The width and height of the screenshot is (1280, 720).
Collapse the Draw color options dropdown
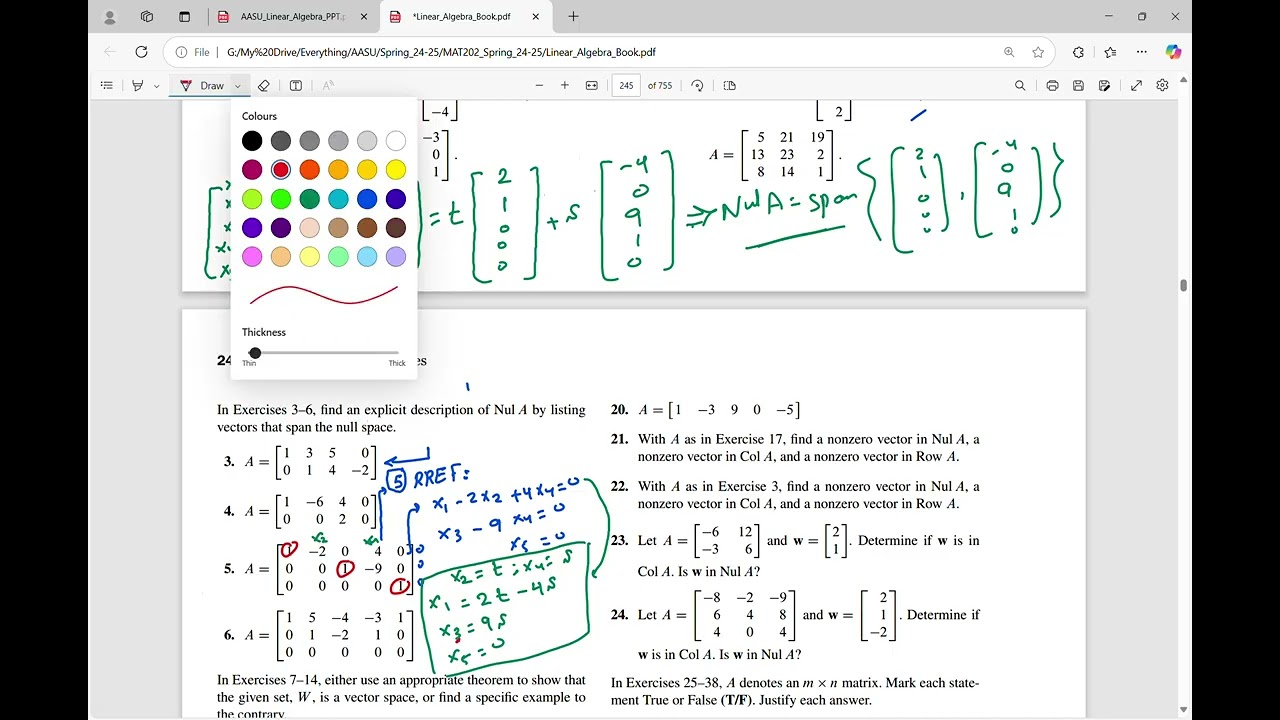[238, 86]
